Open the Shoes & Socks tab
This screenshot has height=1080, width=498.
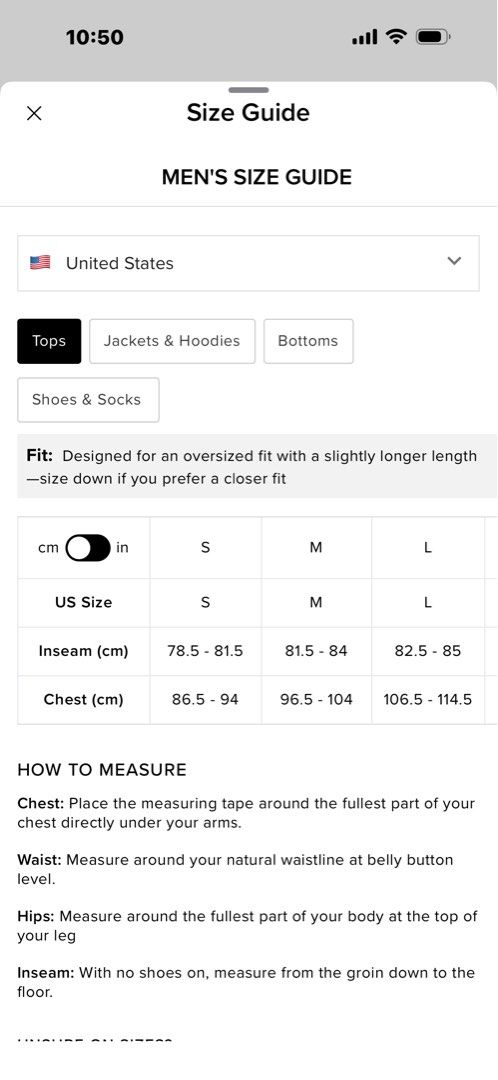pos(88,399)
